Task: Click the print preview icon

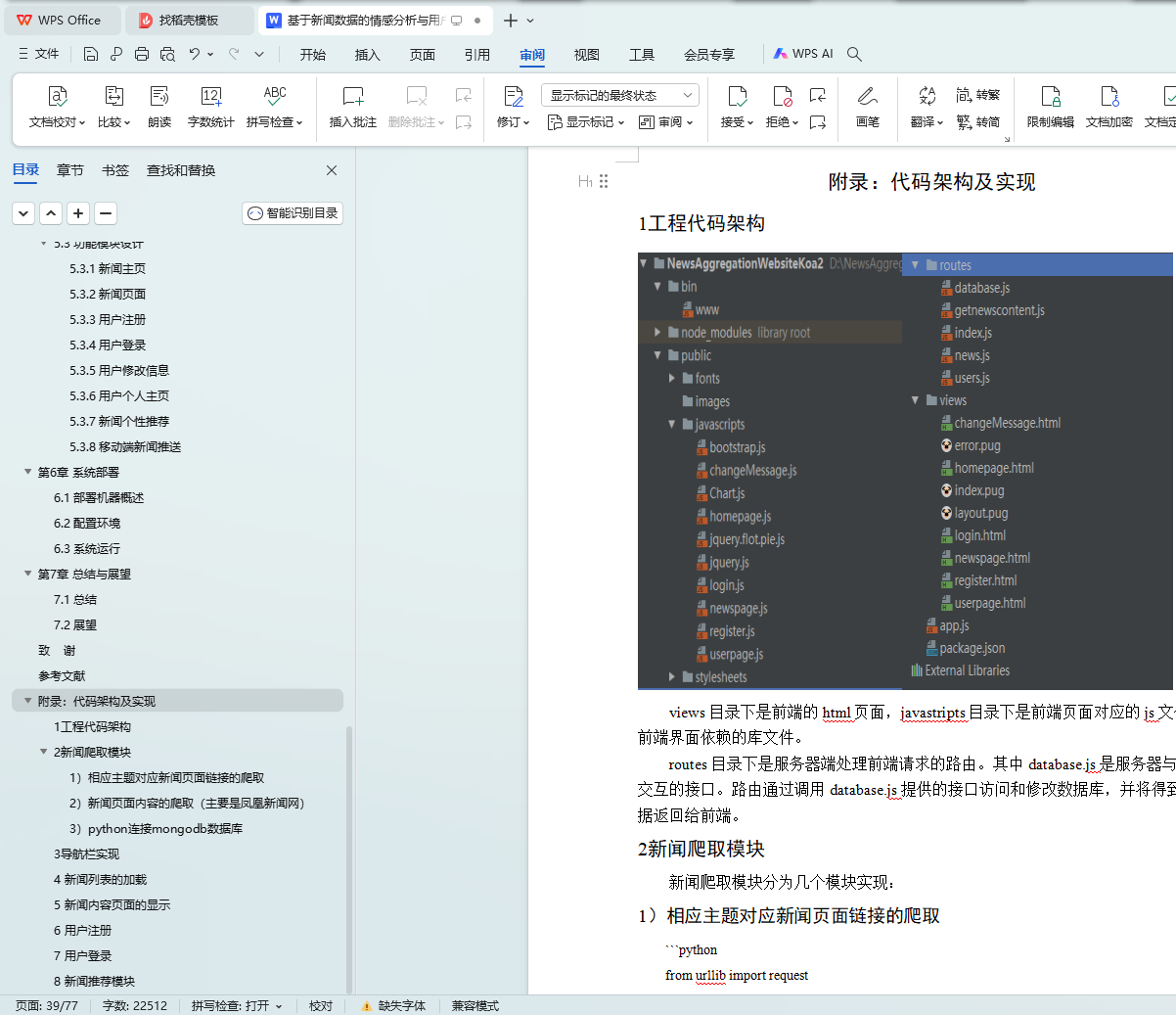Action: tap(167, 54)
